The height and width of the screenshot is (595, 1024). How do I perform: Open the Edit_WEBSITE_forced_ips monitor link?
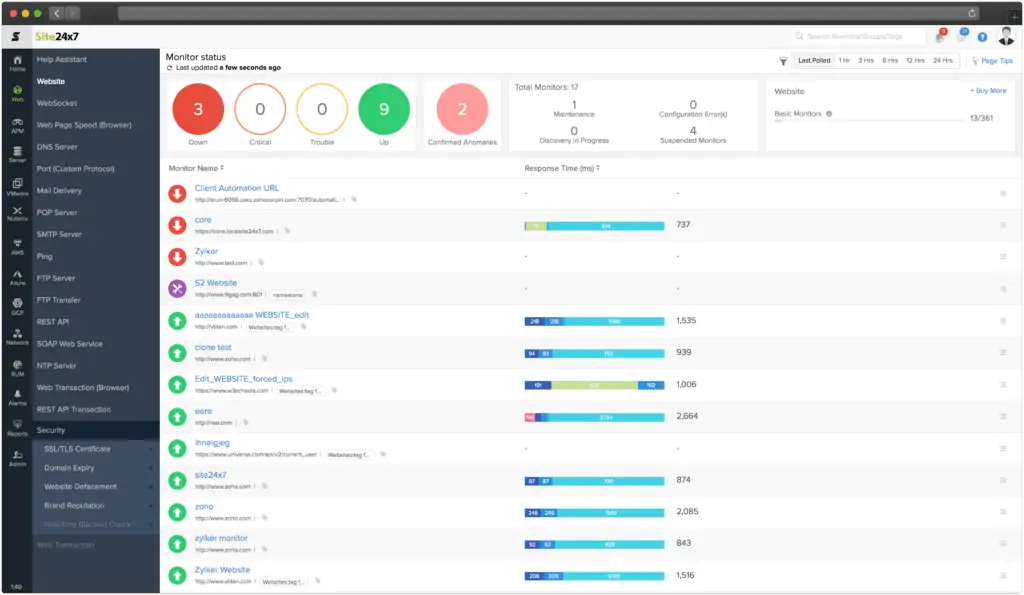point(244,379)
